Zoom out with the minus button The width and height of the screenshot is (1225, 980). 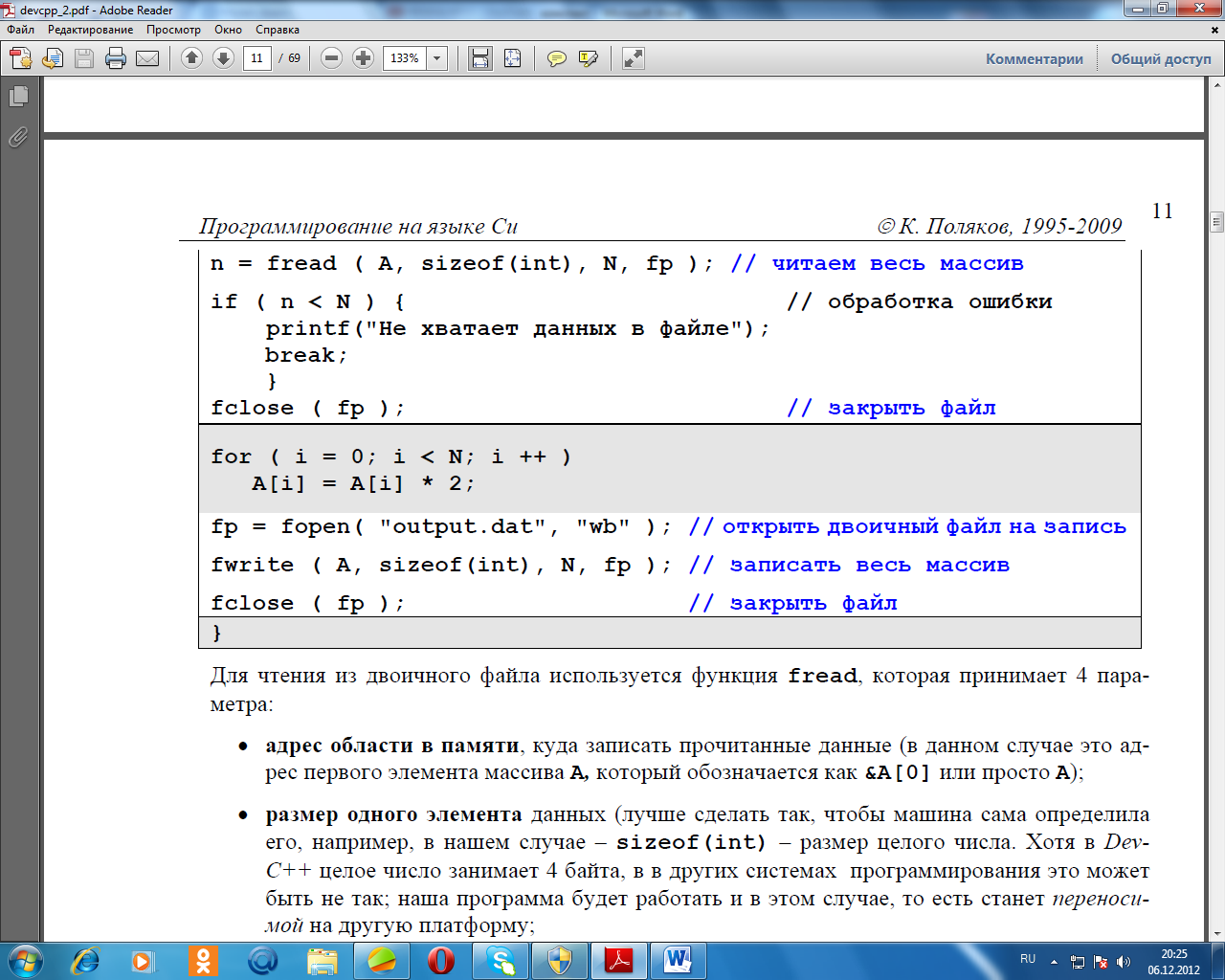[x=331, y=58]
